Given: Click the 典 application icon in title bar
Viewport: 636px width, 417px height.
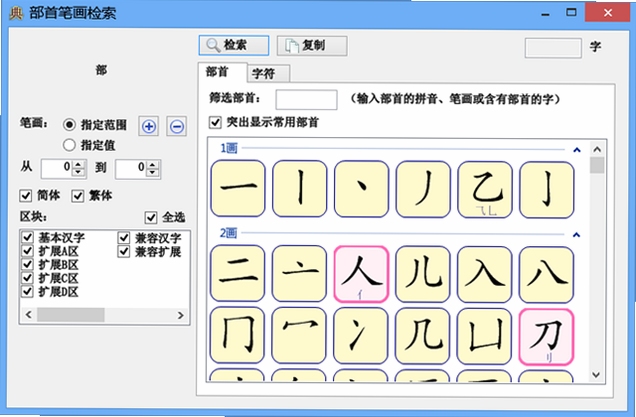Looking at the screenshot, I should [16, 14].
